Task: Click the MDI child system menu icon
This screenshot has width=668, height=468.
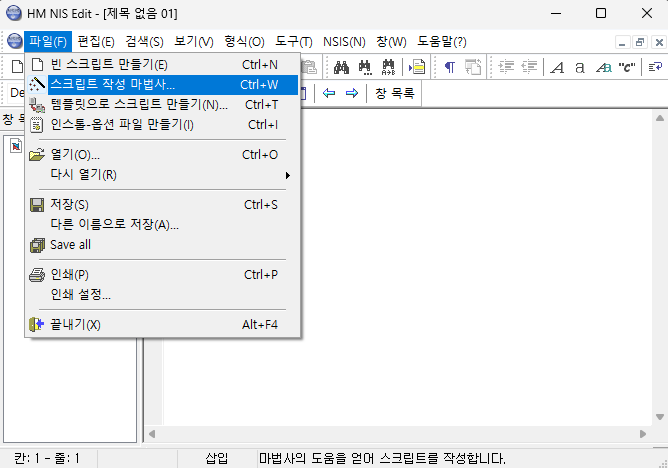Action: click(x=14, y=41)
